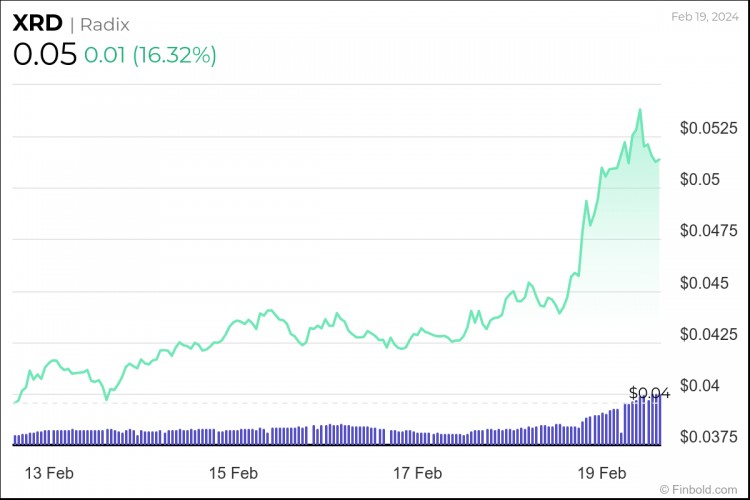
Task: Click the $0.04 dashed reference line label
Action: click(x=648, y=393)
